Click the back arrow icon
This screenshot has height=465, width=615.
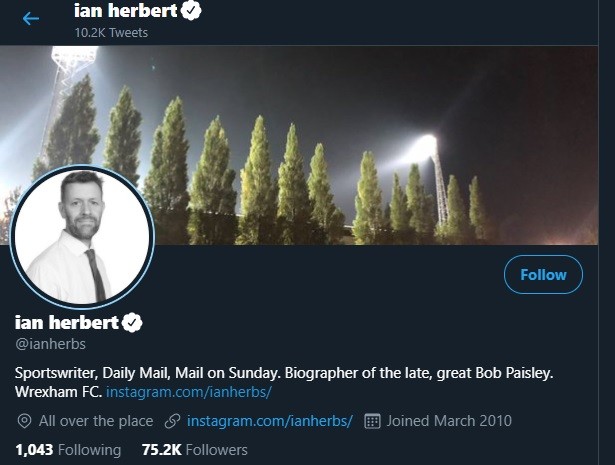tap(31, 18)
